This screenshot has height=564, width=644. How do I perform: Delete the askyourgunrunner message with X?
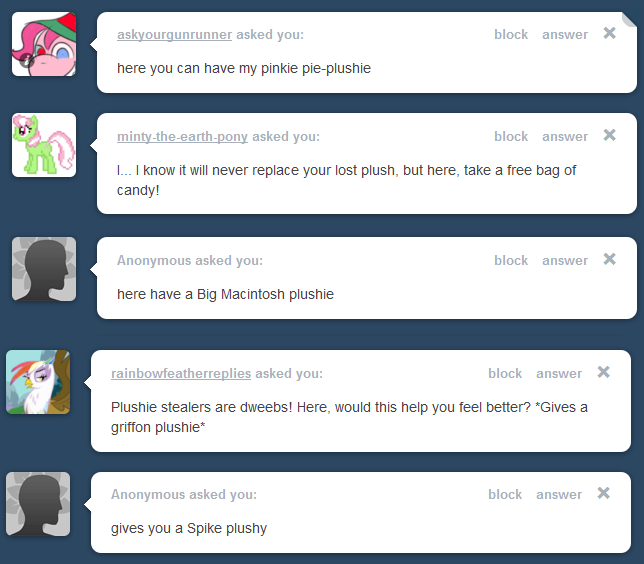click(x=610, y=33)
